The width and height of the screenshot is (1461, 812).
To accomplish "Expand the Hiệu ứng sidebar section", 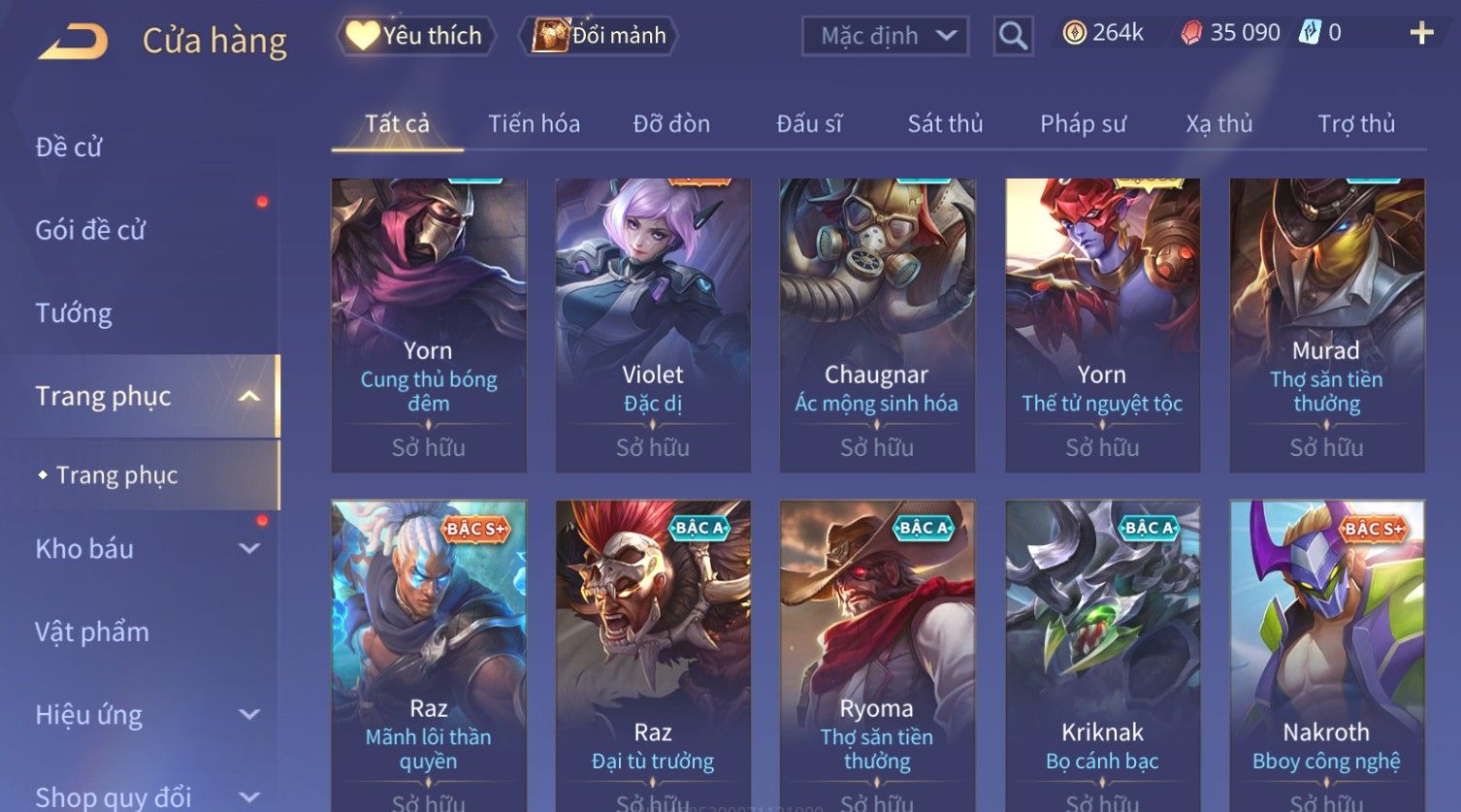I will click(249, 715).
